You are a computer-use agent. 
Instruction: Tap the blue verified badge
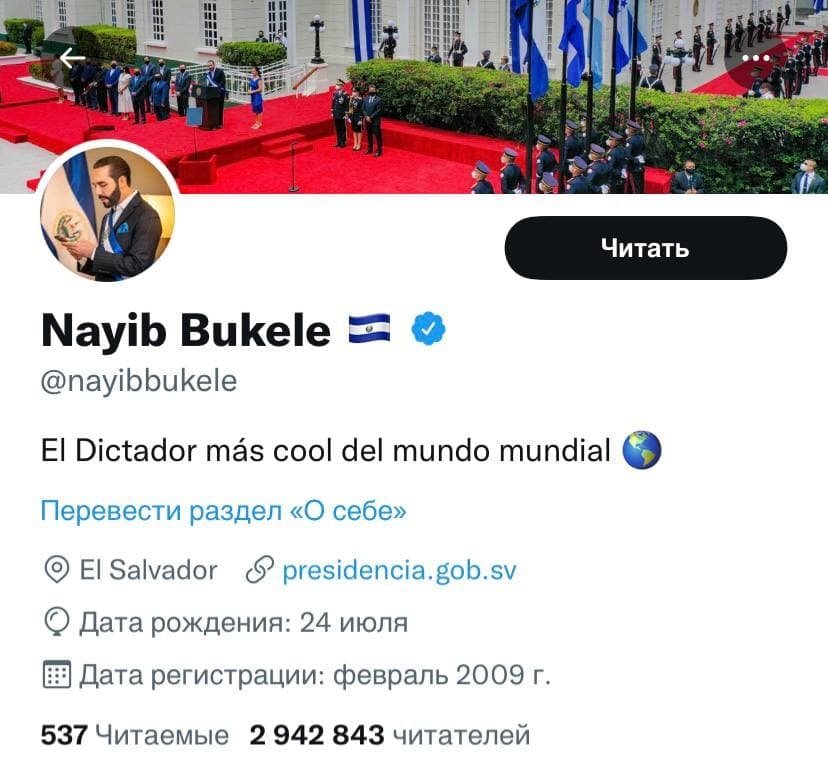428,329
